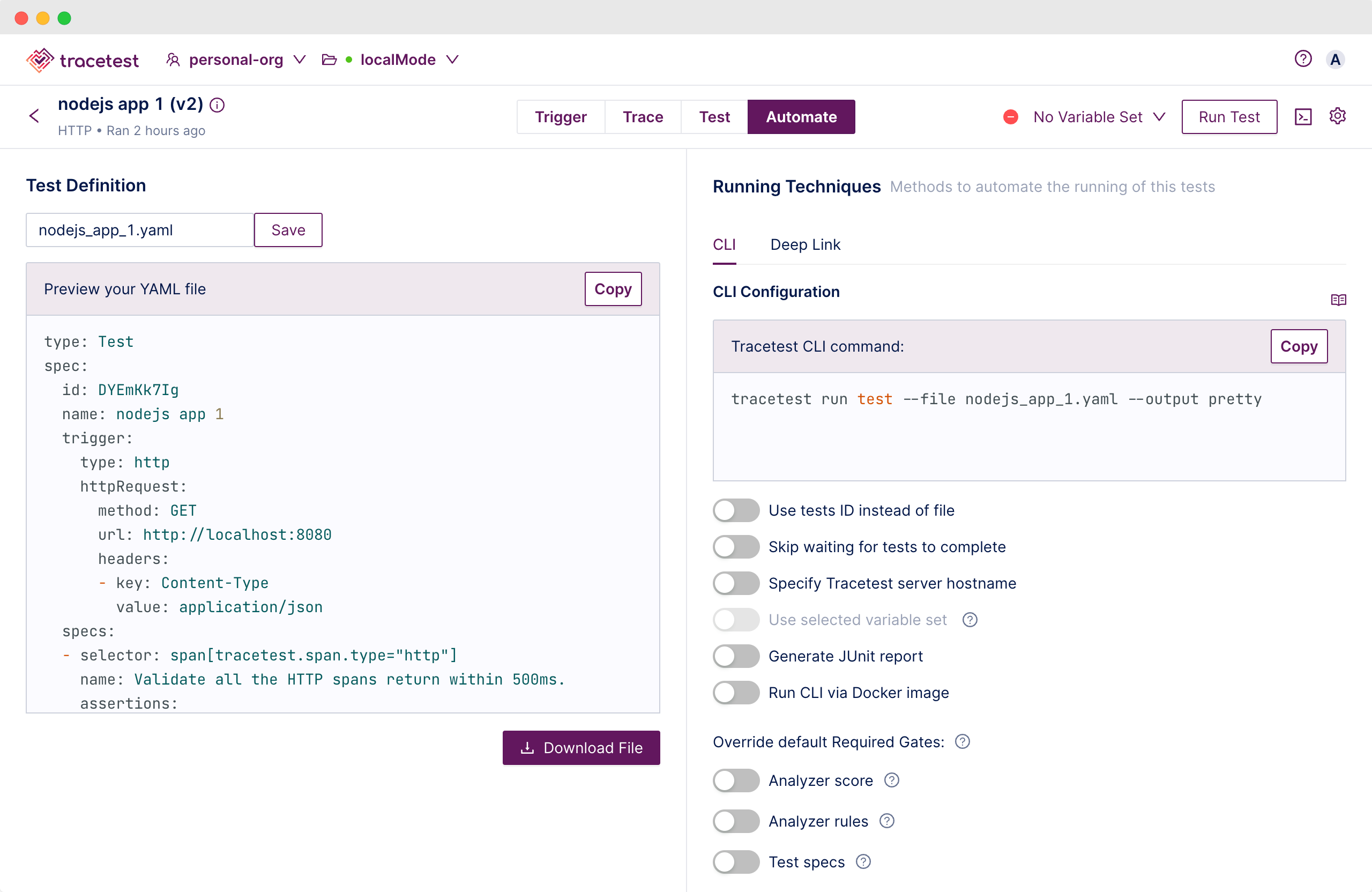The width and height of the screenshot is (1372, 892).
Task: Click help icon next to Use selected variable set
Action: tap(970, 620)
